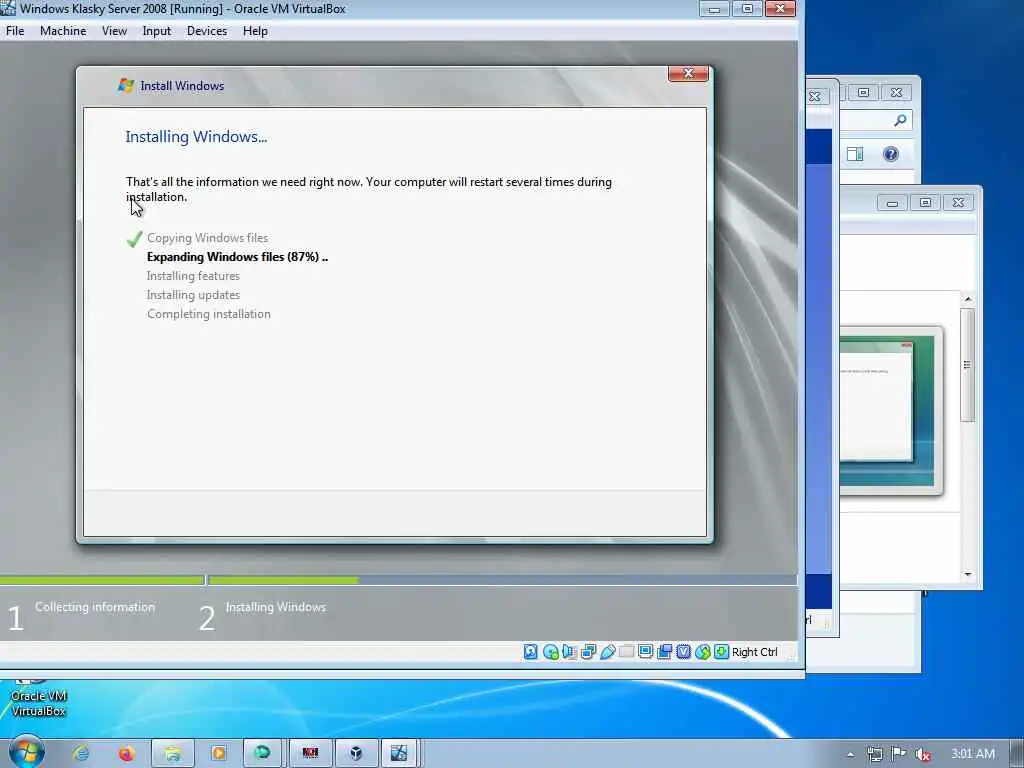Click the green checkmark beside Copying Windows files
1024x768 pixels.
[x=135, y=239]
